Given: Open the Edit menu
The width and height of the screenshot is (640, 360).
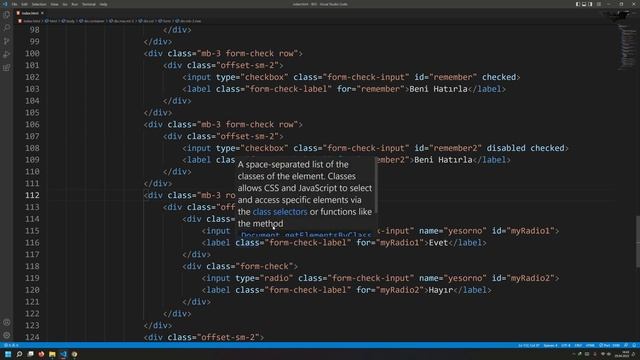Looking at the screenshot, I should pos(24,4).
